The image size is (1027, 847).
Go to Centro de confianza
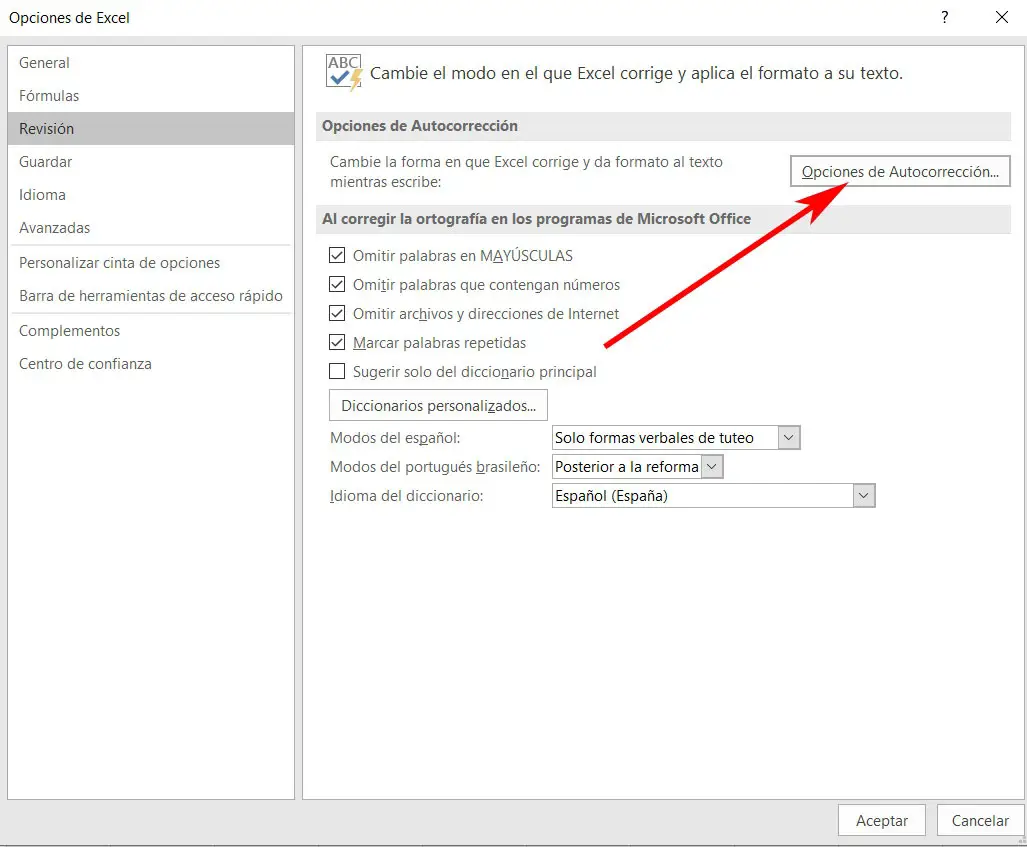point(151,364)
